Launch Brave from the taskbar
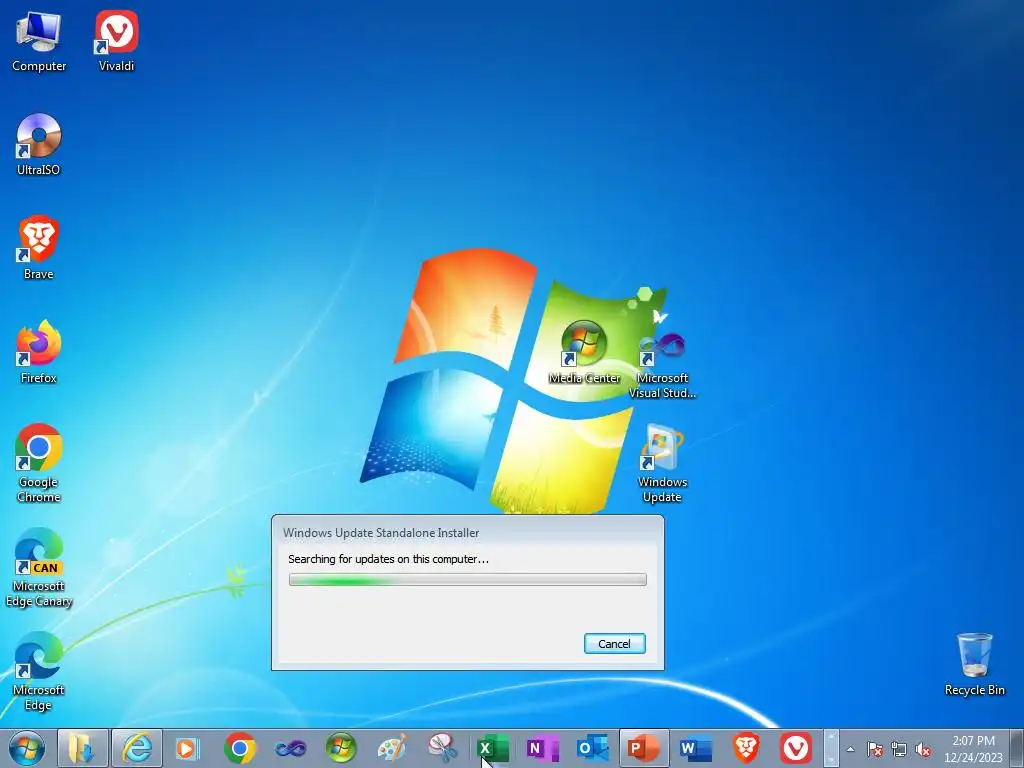The width and height of the screenshot is (1024, 768). coord(746,748)
